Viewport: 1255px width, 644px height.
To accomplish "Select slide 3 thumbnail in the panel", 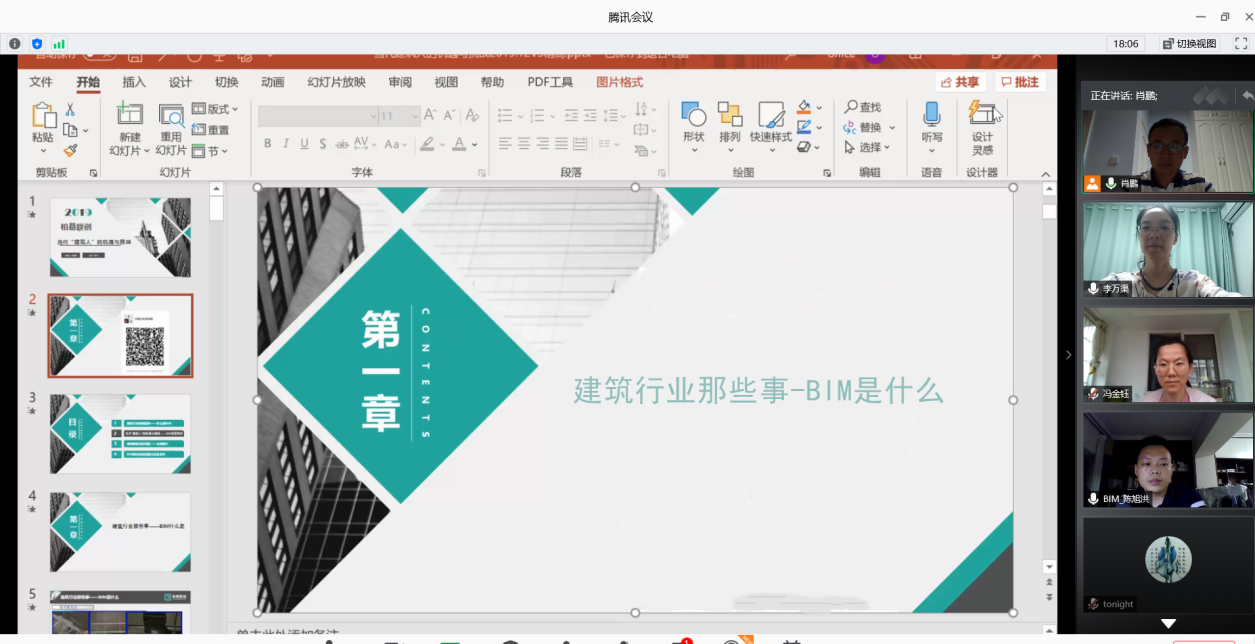I will point(120,433).
